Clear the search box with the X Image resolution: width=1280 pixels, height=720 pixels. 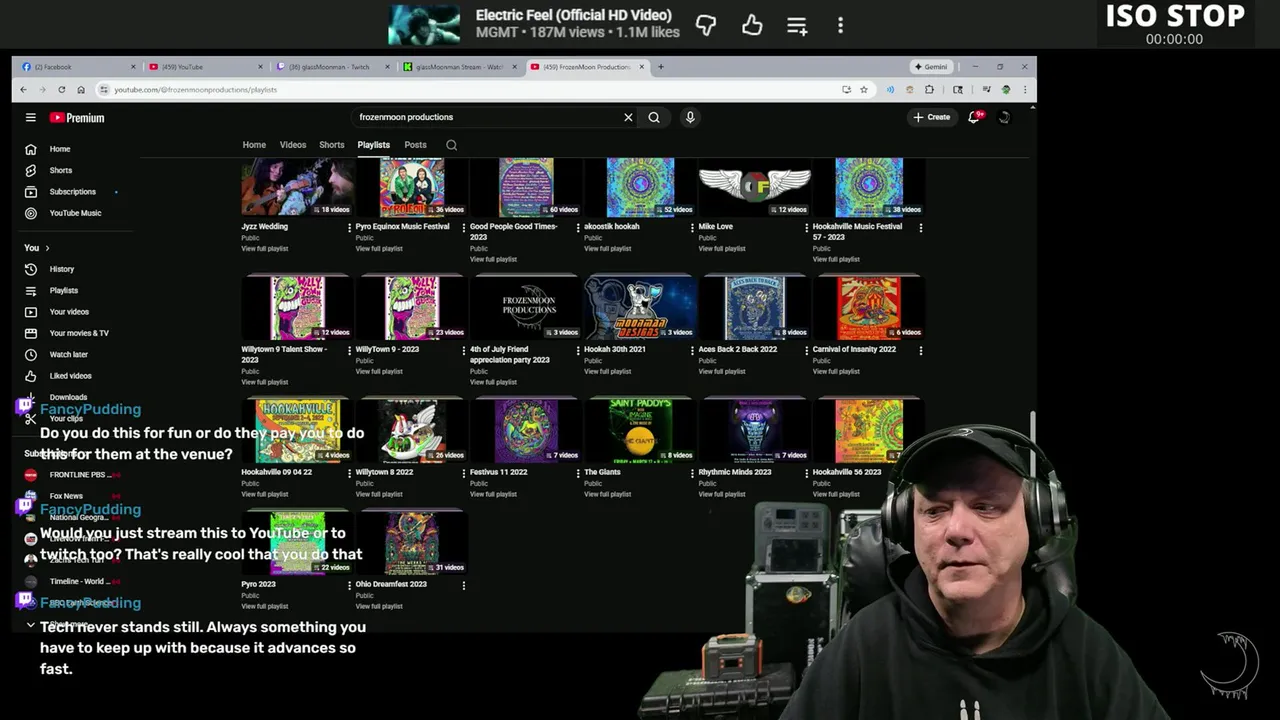[x=628, y=117]
